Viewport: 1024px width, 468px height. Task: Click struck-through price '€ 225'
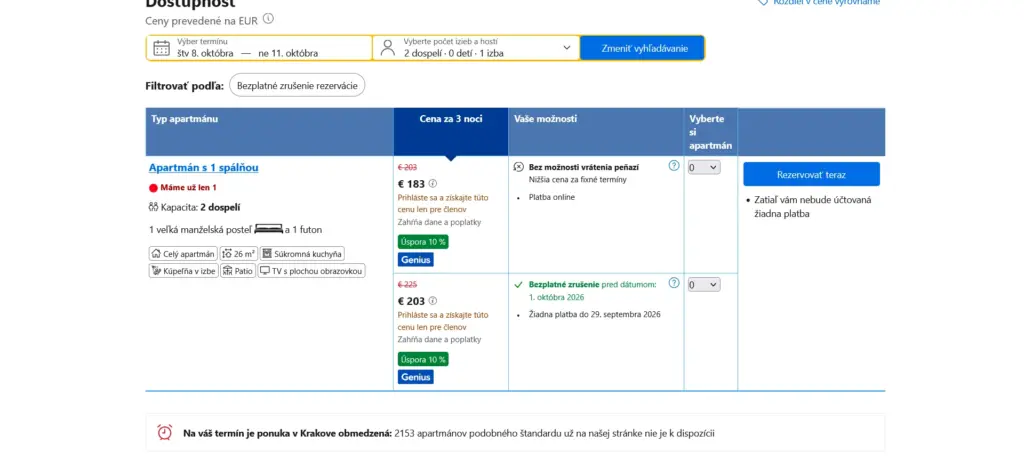[x=408, y=285]
